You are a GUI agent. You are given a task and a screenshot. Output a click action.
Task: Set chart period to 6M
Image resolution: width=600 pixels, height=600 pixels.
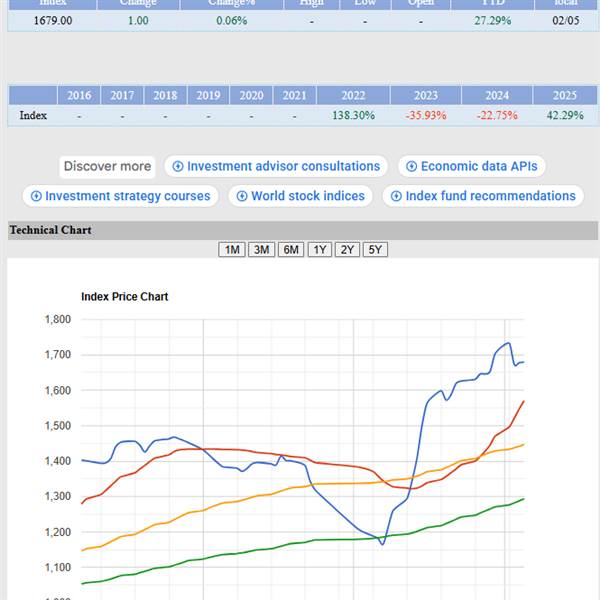click(x=291, y=250)
